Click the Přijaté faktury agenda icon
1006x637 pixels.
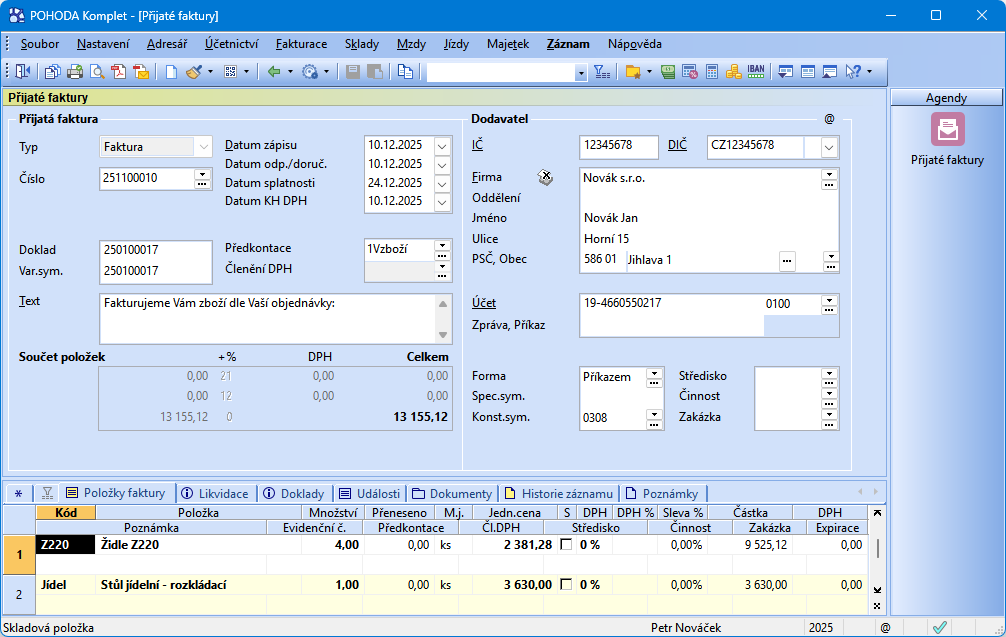[x=947, y=130]
